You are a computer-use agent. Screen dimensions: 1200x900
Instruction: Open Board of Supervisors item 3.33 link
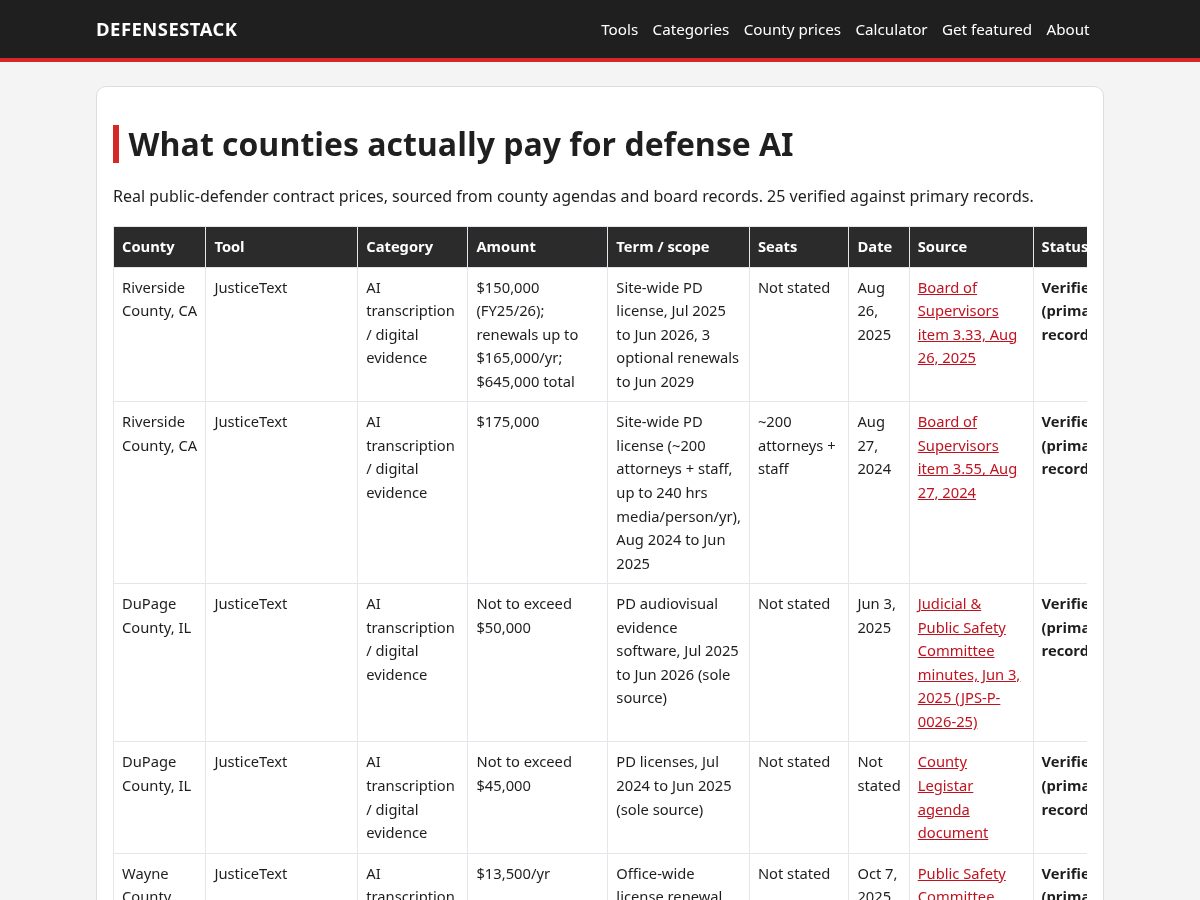967,323
